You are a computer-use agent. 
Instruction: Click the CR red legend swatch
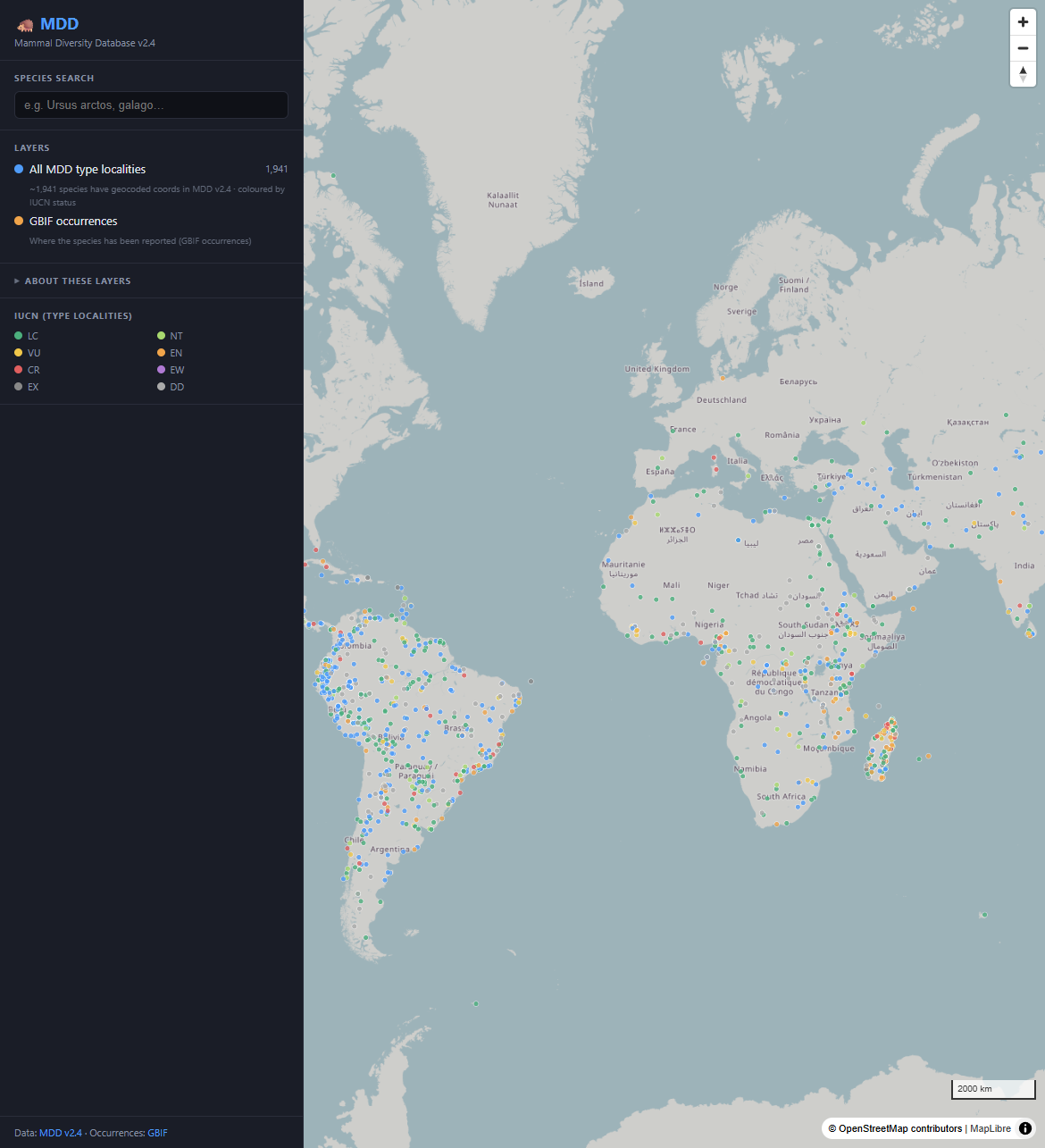point(19,370)
